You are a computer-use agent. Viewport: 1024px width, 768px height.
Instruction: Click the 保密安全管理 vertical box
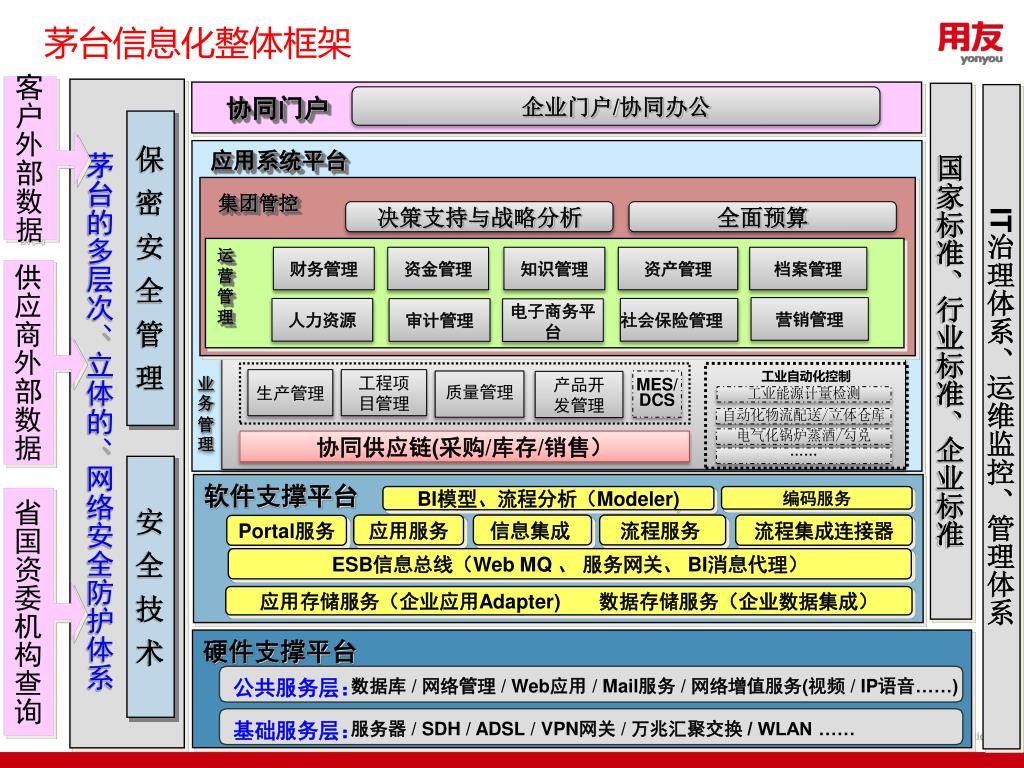[150, 268]
